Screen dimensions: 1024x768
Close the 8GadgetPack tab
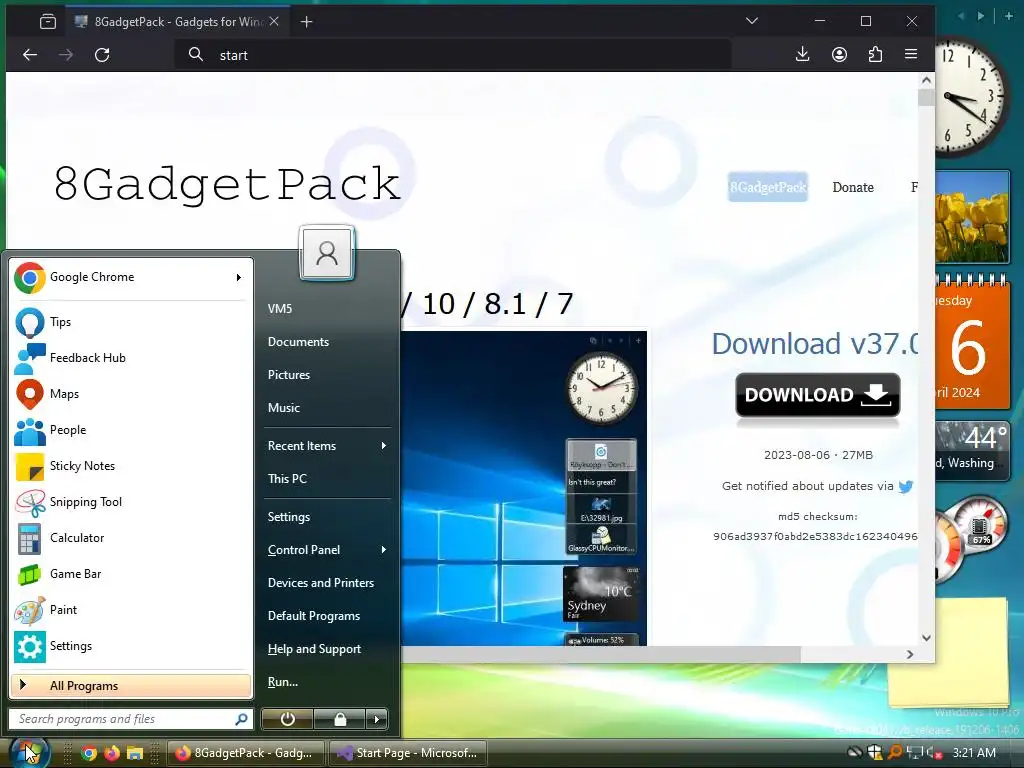click(x=274, y=22)
